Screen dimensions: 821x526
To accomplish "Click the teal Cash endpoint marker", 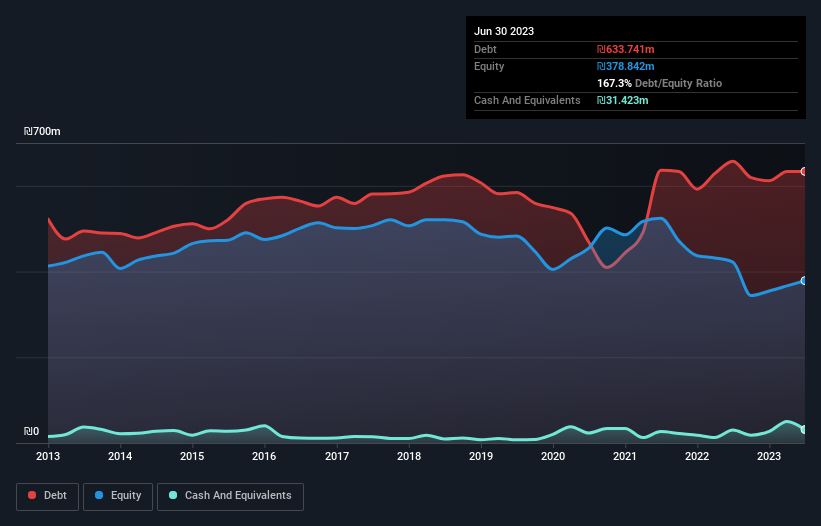I will 804,430.
